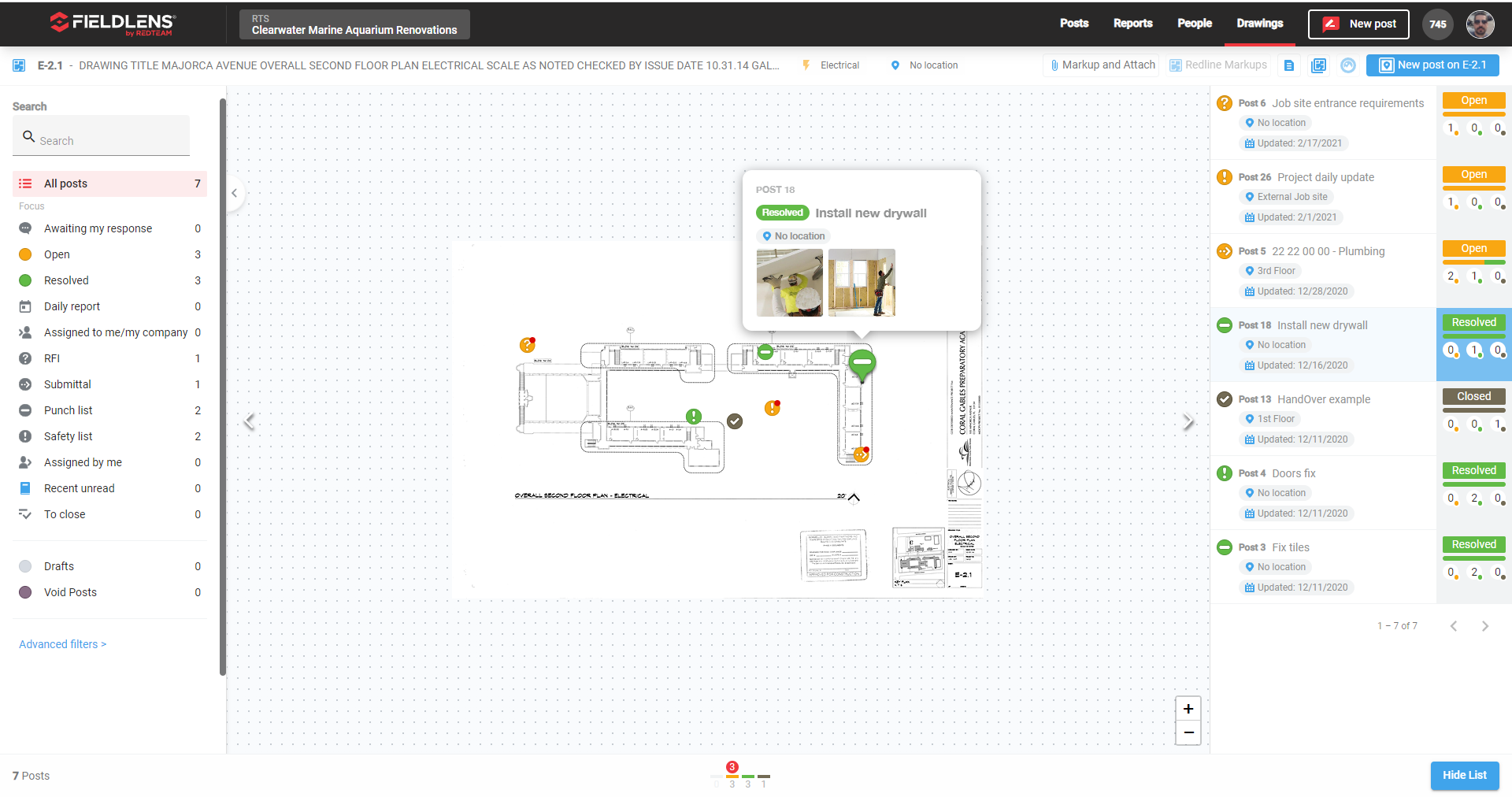This screenshot has height=797, width=1512.
Task: Switch to the Reports tab
Action: tap(1132, 24)
